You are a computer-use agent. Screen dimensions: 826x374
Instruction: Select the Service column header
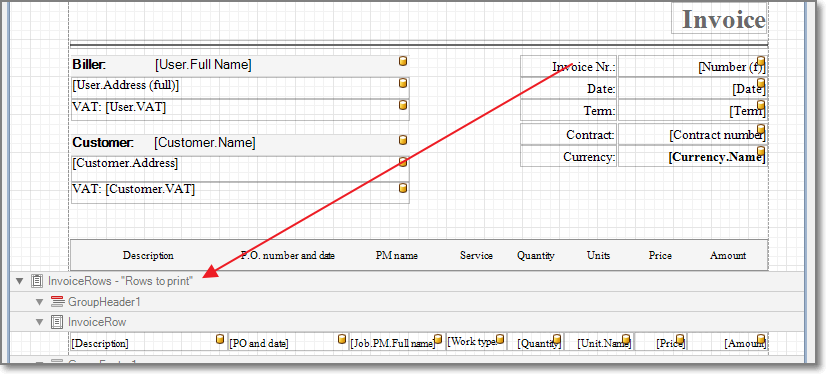coord(476,255)
